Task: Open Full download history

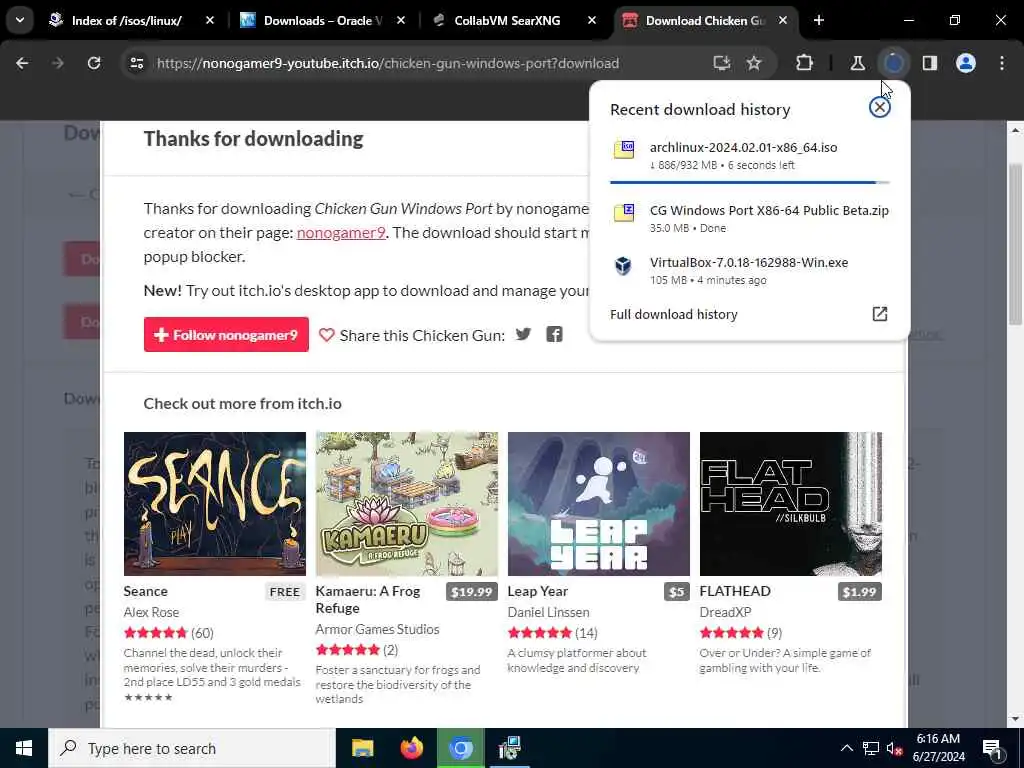Action: tap(749, 314)
